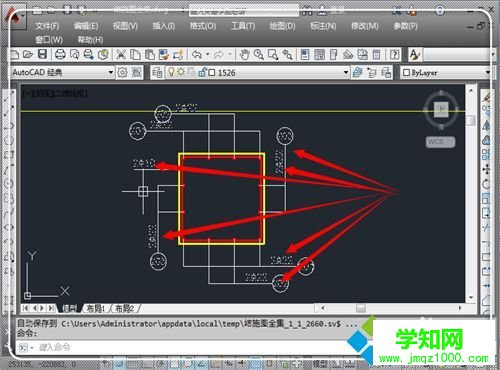Open the Undo history dropdown arrow
This screenshot has height=370, width=500.
[207, 54]
